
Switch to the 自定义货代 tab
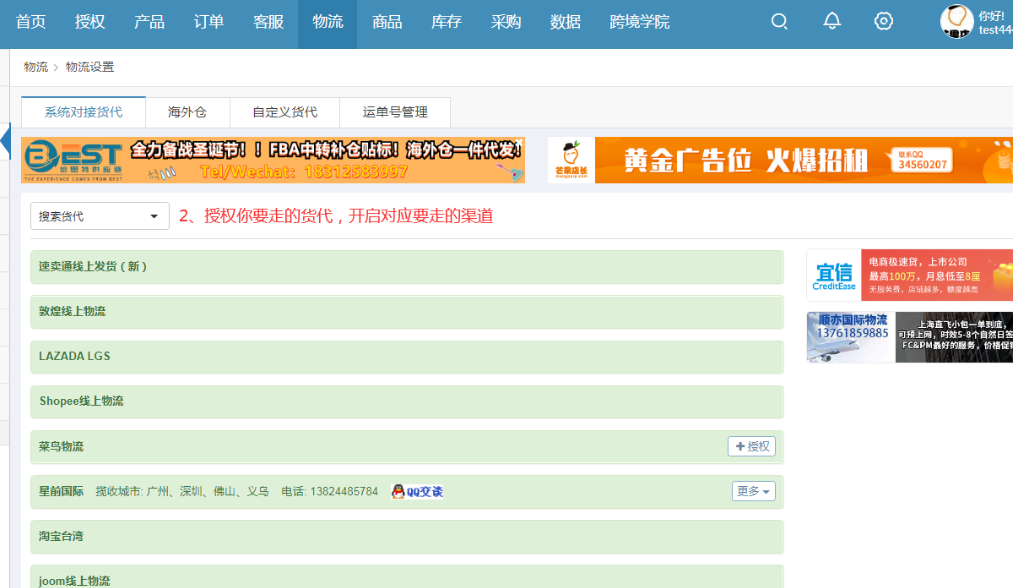click(x=285, y=112)
